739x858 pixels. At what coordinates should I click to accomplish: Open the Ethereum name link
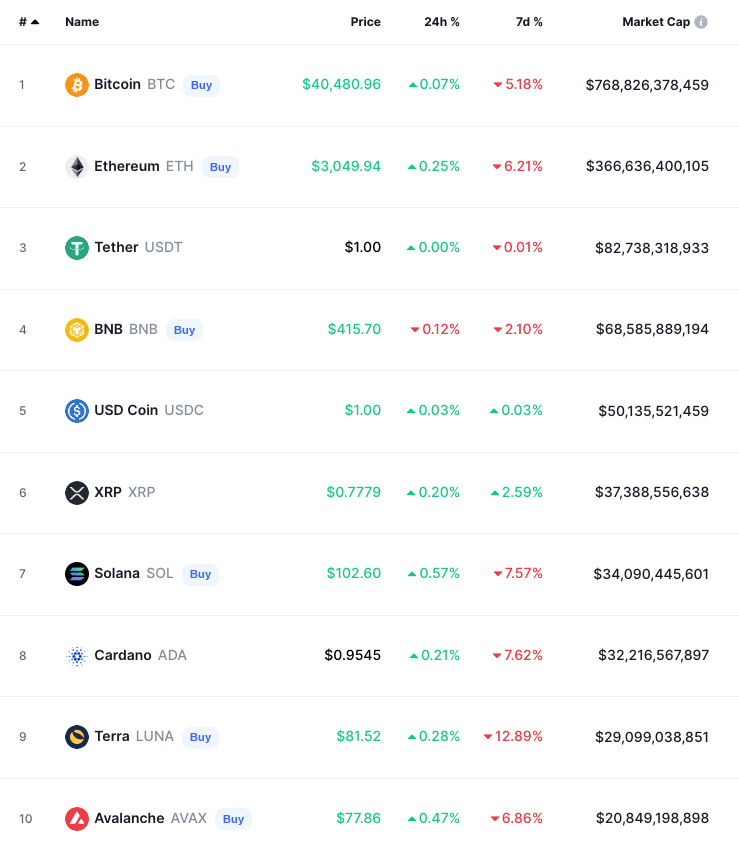pos(126,167)
